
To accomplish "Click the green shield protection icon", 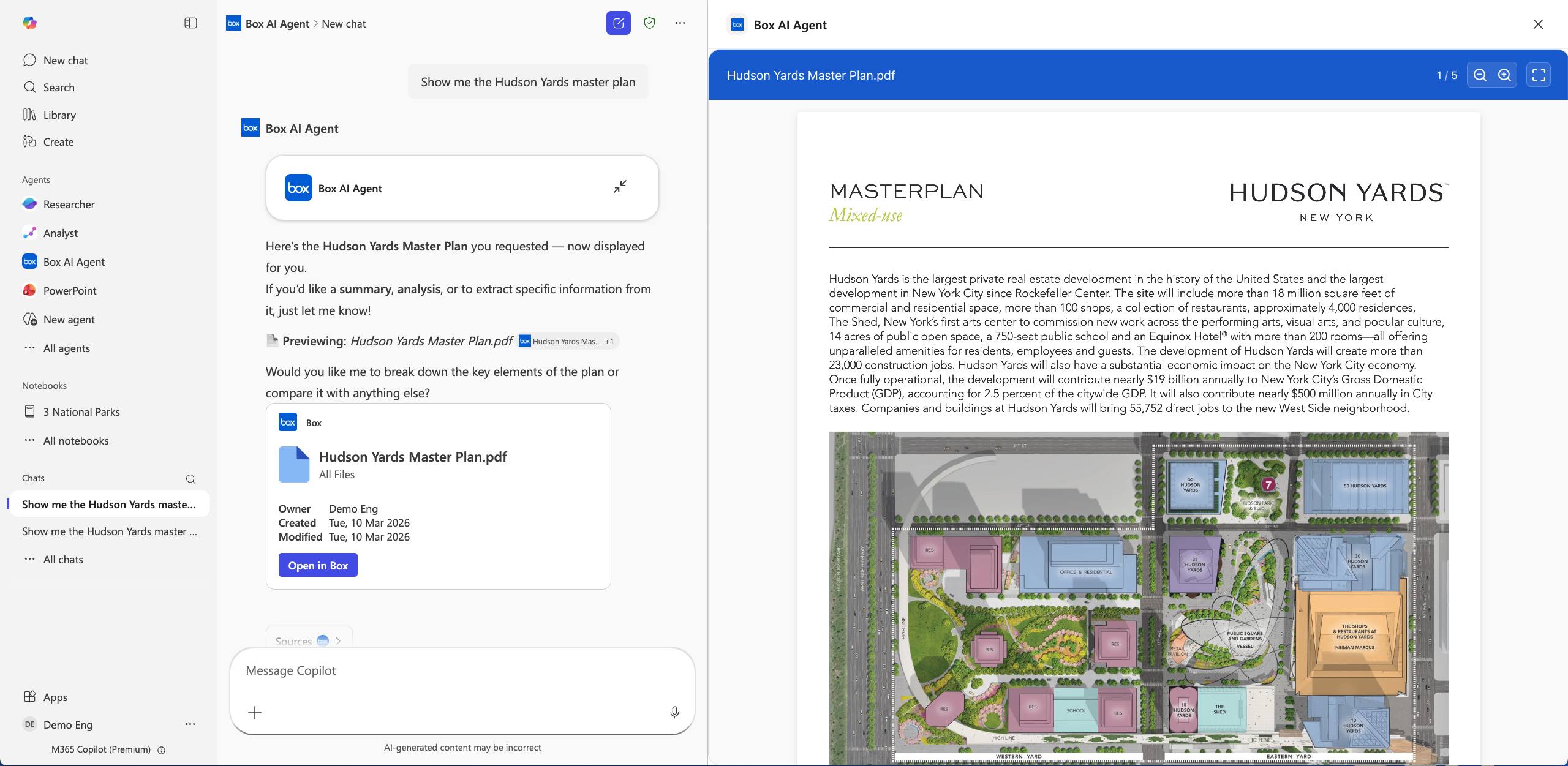I will click(649, 23).
